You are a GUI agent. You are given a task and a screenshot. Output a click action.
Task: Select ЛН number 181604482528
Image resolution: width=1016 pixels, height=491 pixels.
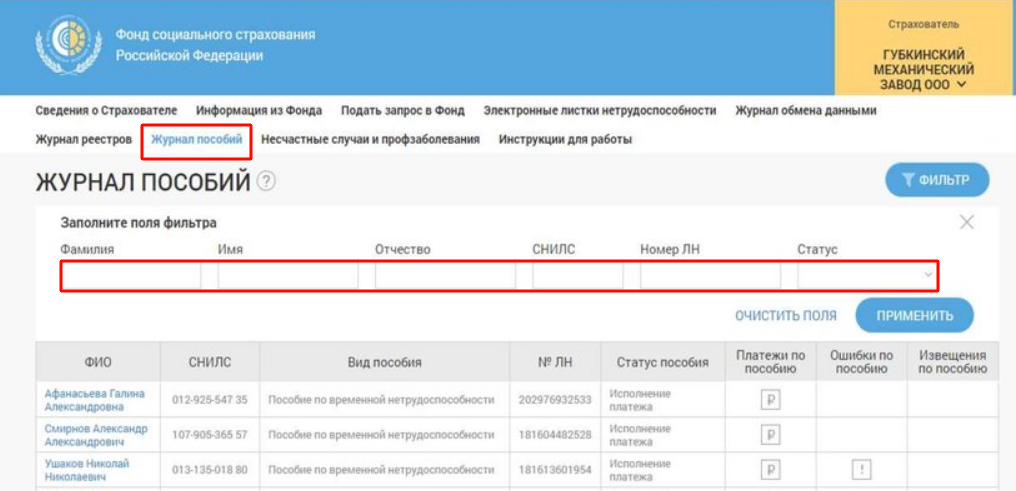click(x=555, y=435)
